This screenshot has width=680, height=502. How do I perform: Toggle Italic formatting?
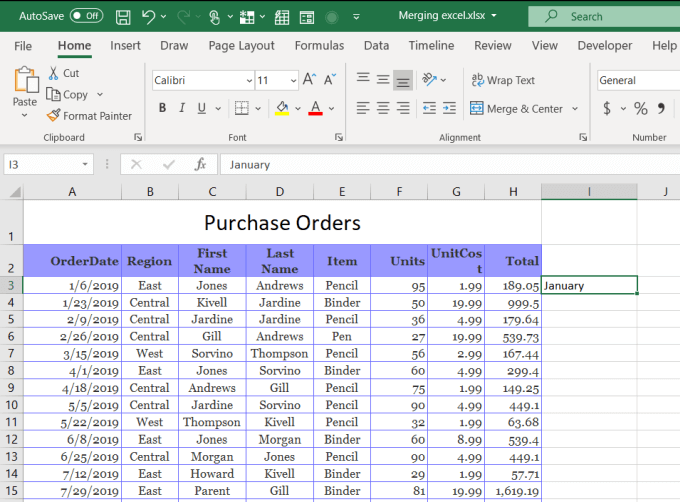click(183, 108)
